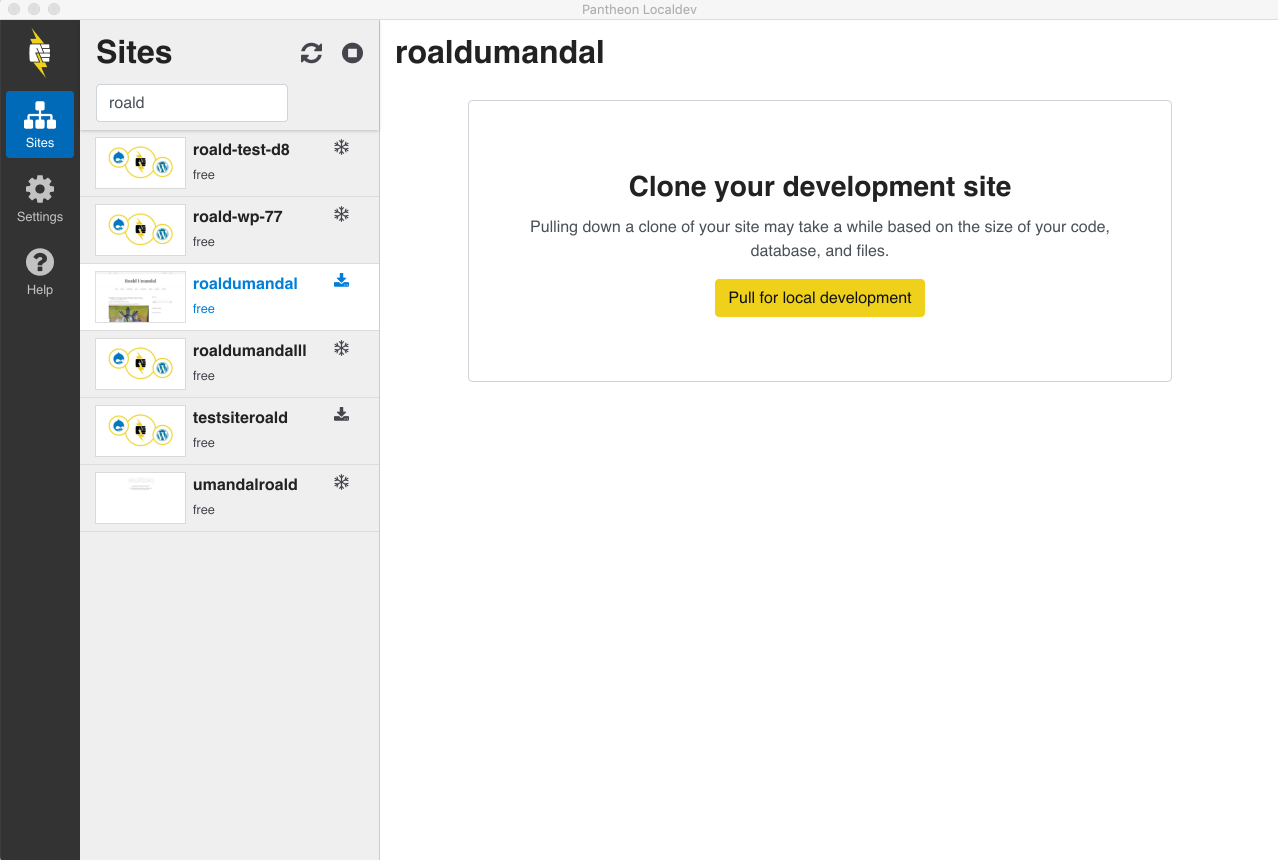
Task: Open roald-test-d8 site thumbnail
Action: (x=140, y=163)
